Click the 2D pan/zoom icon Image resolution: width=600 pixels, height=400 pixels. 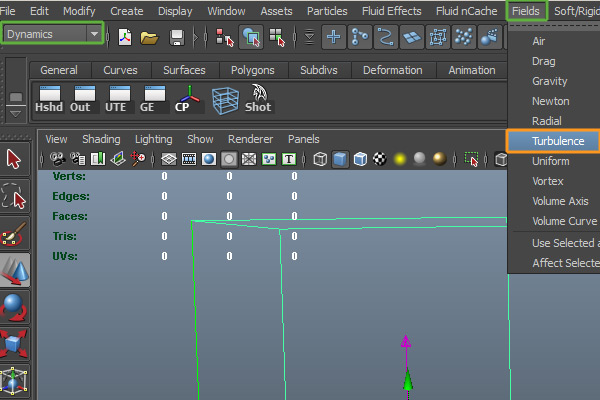(x=138, y=159)
